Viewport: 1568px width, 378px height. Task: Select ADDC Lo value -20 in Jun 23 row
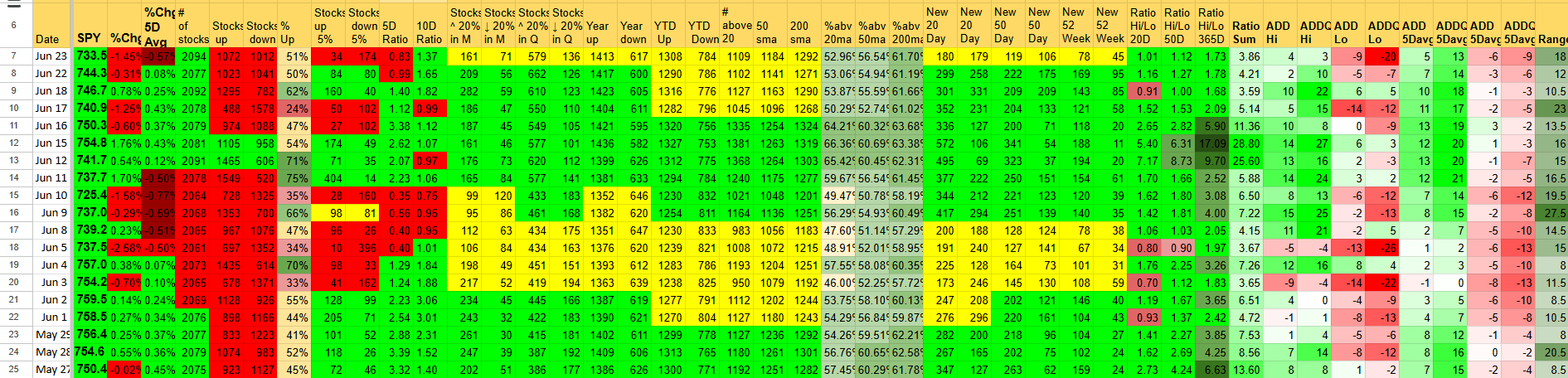1381,56
